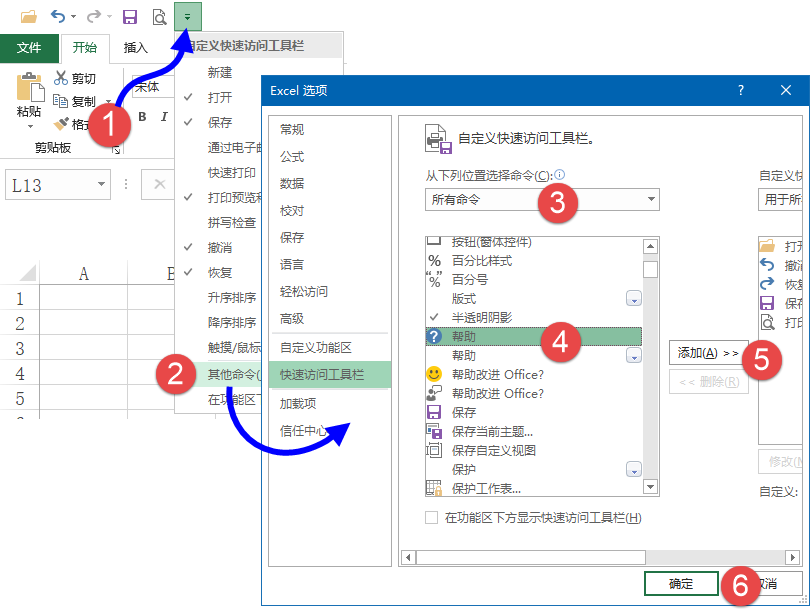The height and width of the screenshot is (612, 812).
Task: Open the Clipboard group dialog launcher
Action: point(117,150)
